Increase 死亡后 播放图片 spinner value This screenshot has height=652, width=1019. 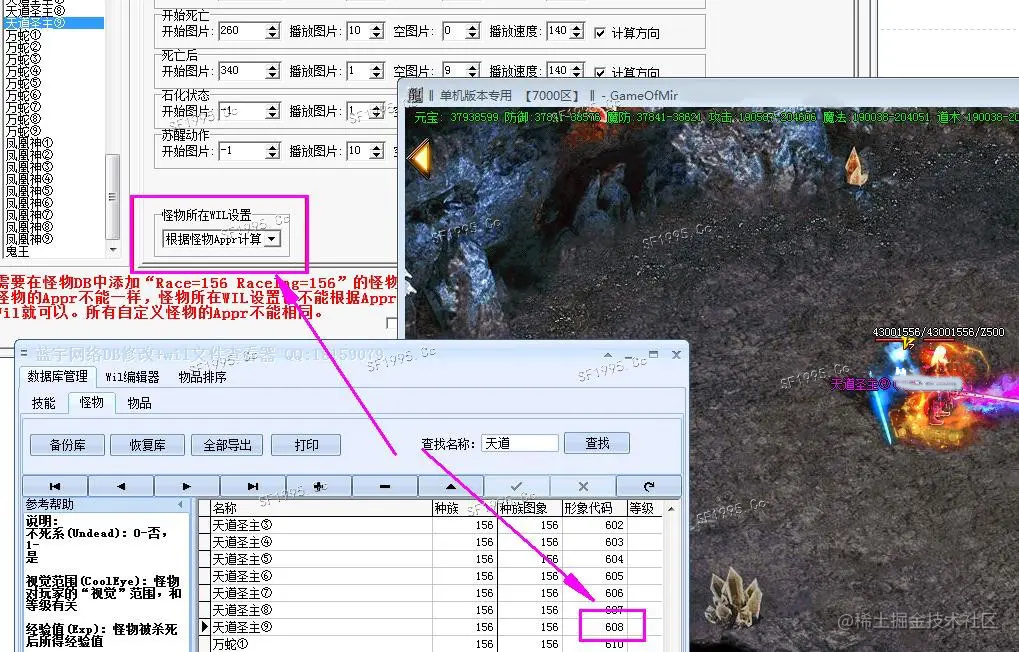pyautogui.click(x=376, y=67)
